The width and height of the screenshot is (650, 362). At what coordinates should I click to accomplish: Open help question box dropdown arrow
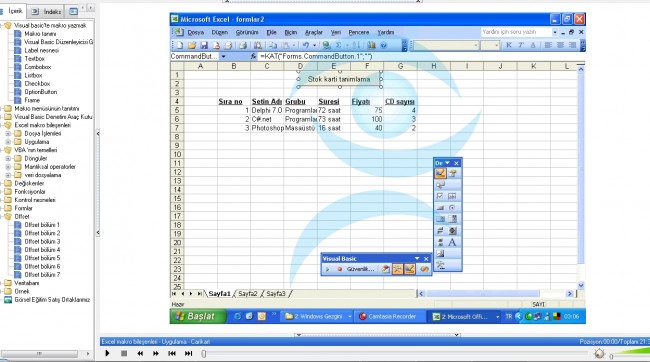(x=555, y=32)
